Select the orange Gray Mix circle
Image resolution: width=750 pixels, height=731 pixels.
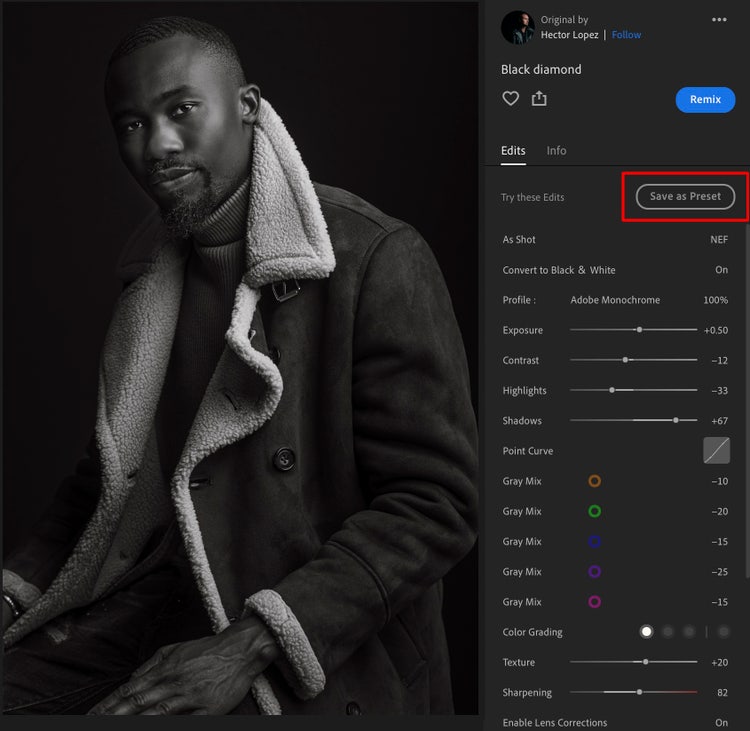coord(595,481)
